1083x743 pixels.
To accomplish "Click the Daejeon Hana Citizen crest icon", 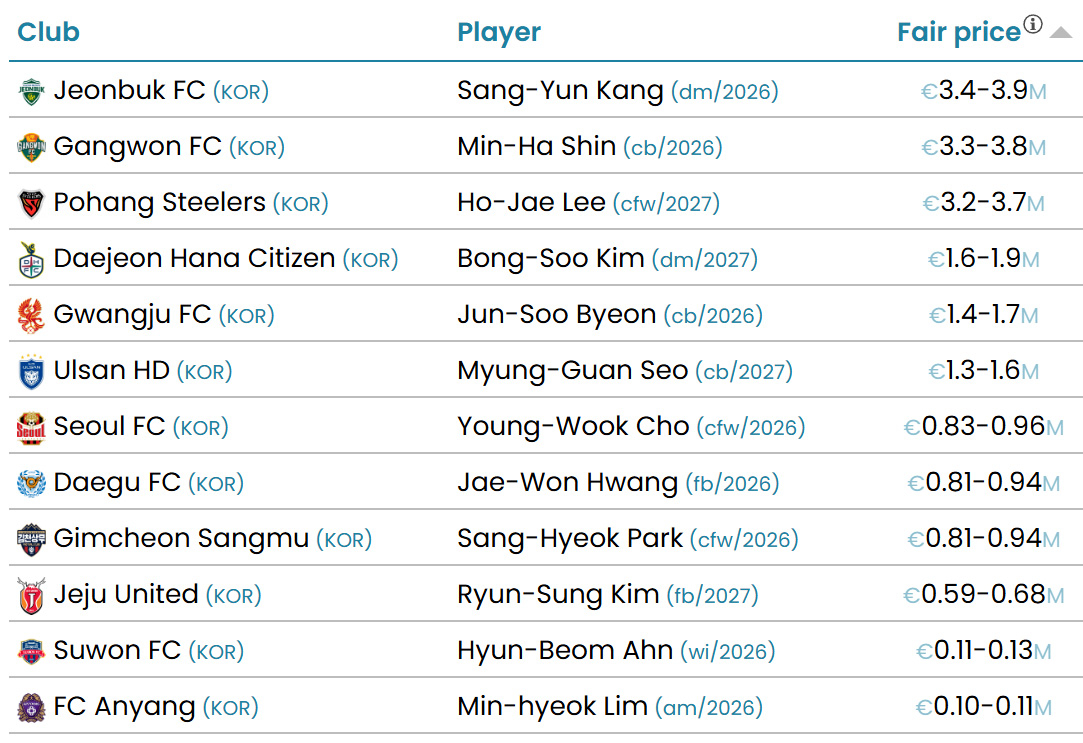I will pos(31,260).
